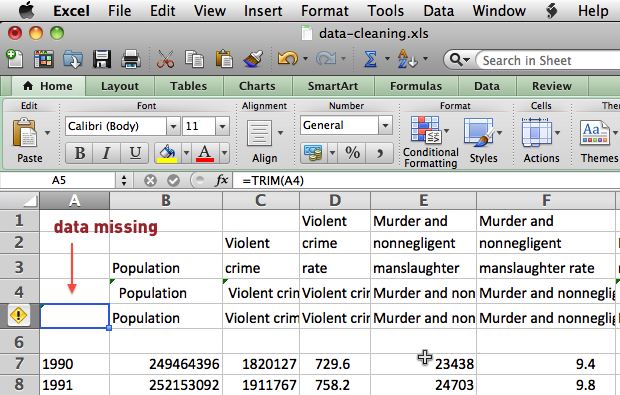Click the Print icon

(131, 60)
